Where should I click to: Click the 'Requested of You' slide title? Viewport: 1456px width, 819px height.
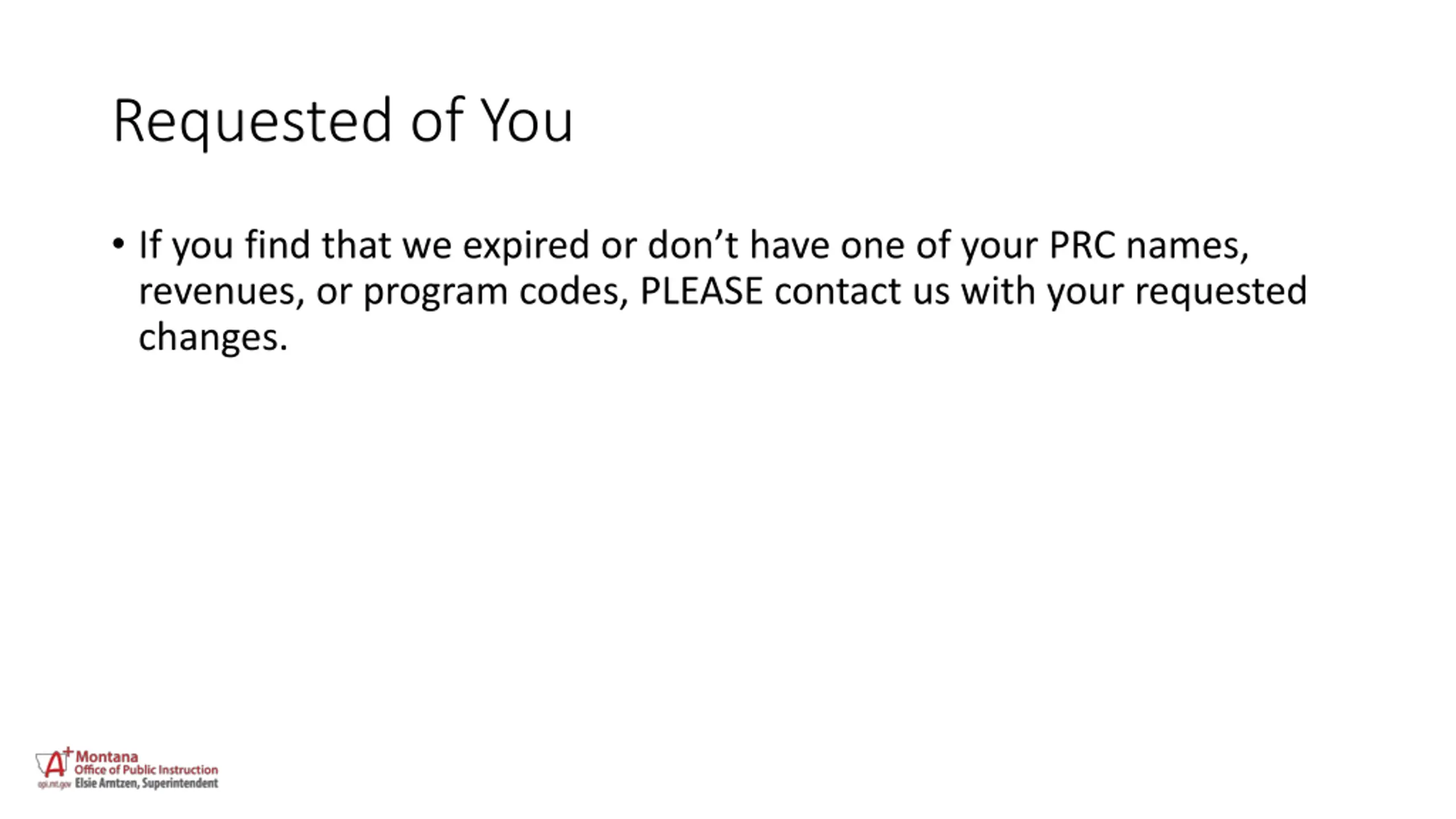(343, 121)
